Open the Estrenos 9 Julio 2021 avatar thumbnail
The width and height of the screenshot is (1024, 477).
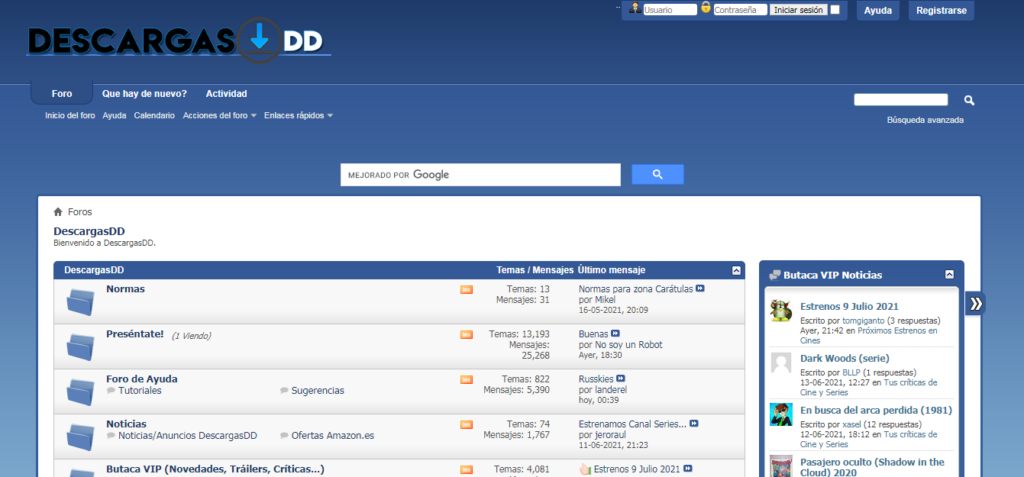point(781,312)
